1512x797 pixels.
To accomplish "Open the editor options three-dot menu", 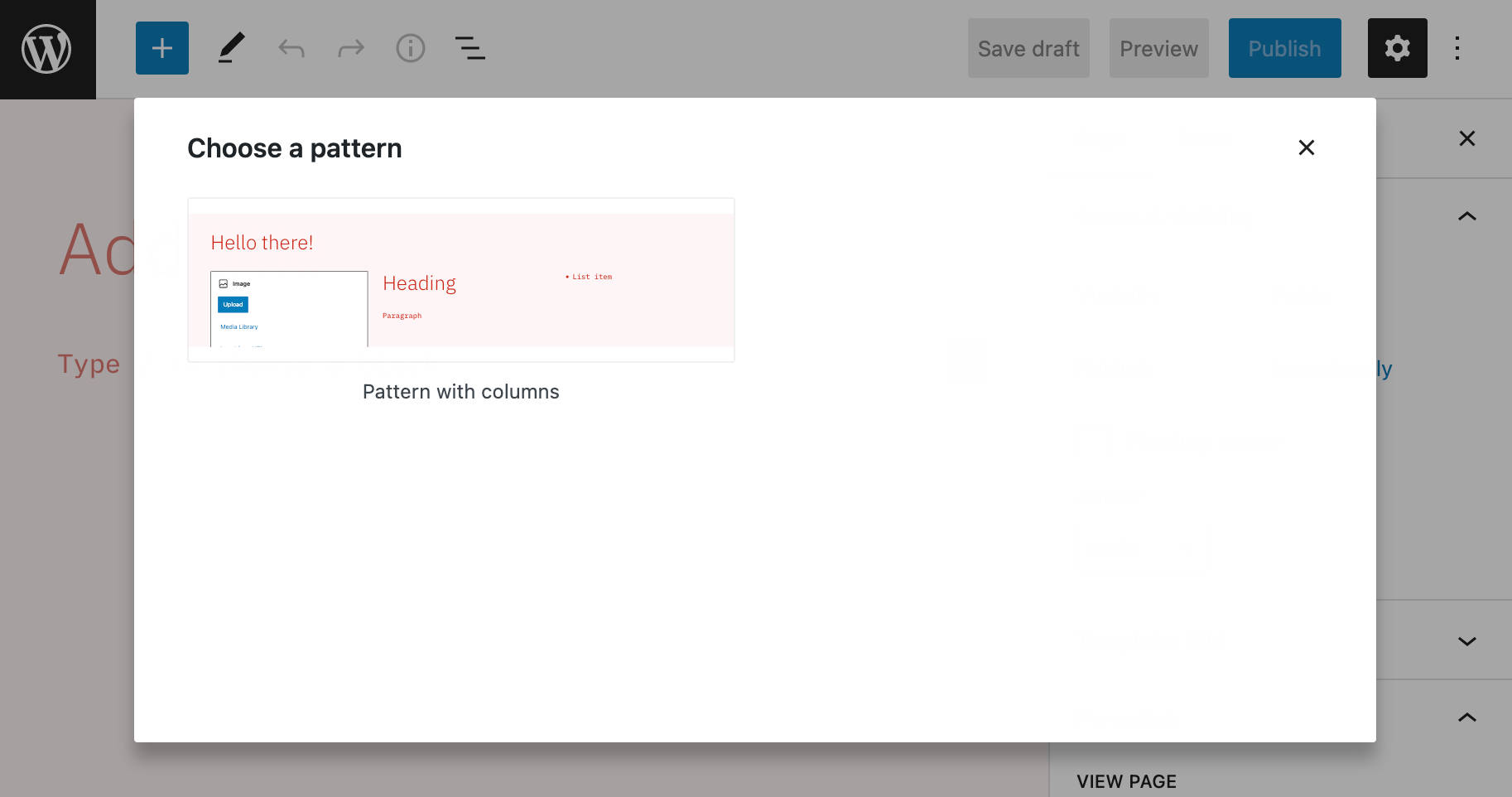I will (x=1457, y=48).
